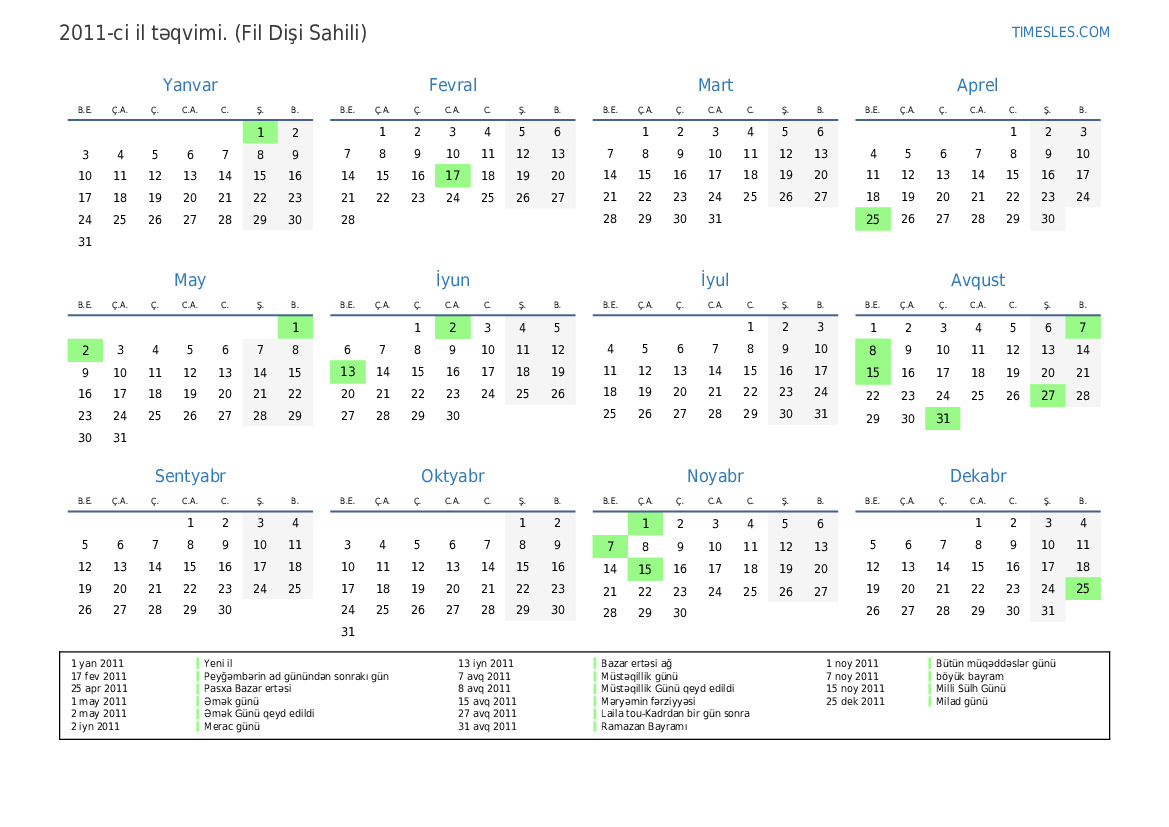Screen dimensions: 1169x827
Task: Select the Sentyabr month heading
Action: click(190, 476)
